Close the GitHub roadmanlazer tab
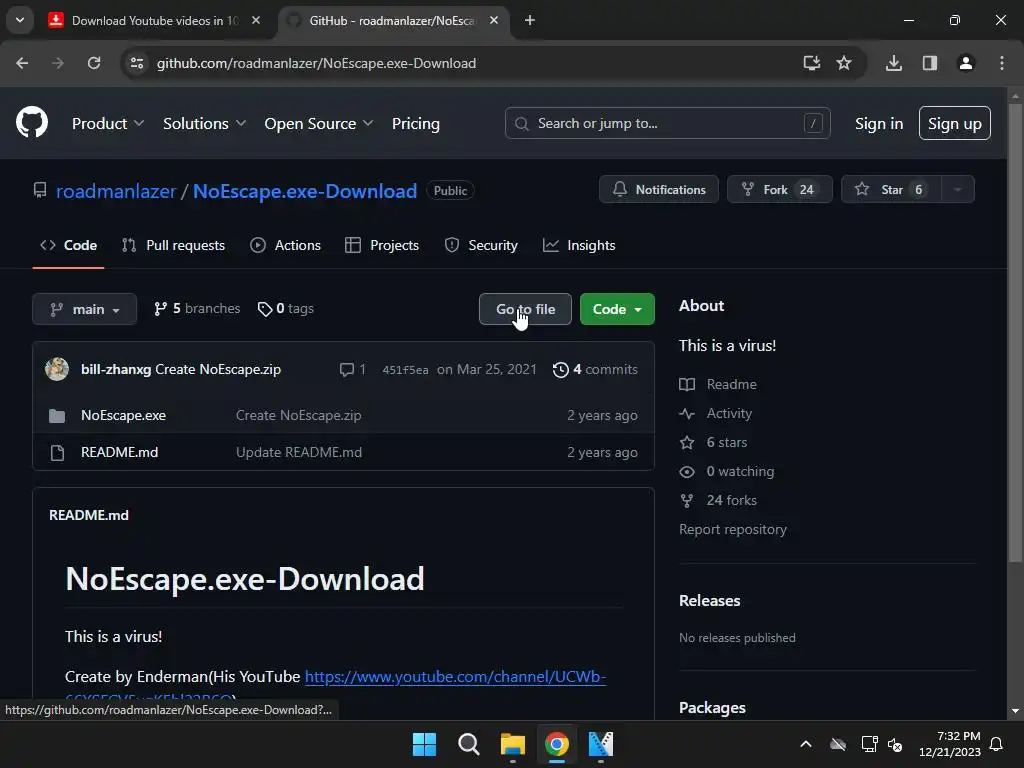The height and width of the screenshot is (768, 1024). [494, 20]
